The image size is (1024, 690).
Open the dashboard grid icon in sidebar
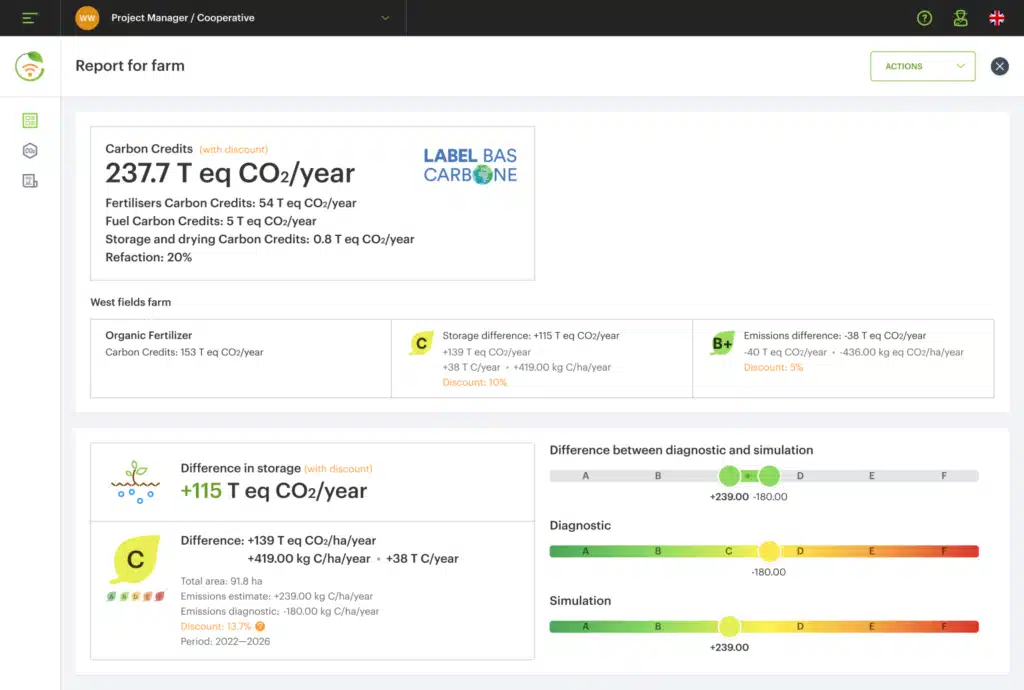pos(30,121)
